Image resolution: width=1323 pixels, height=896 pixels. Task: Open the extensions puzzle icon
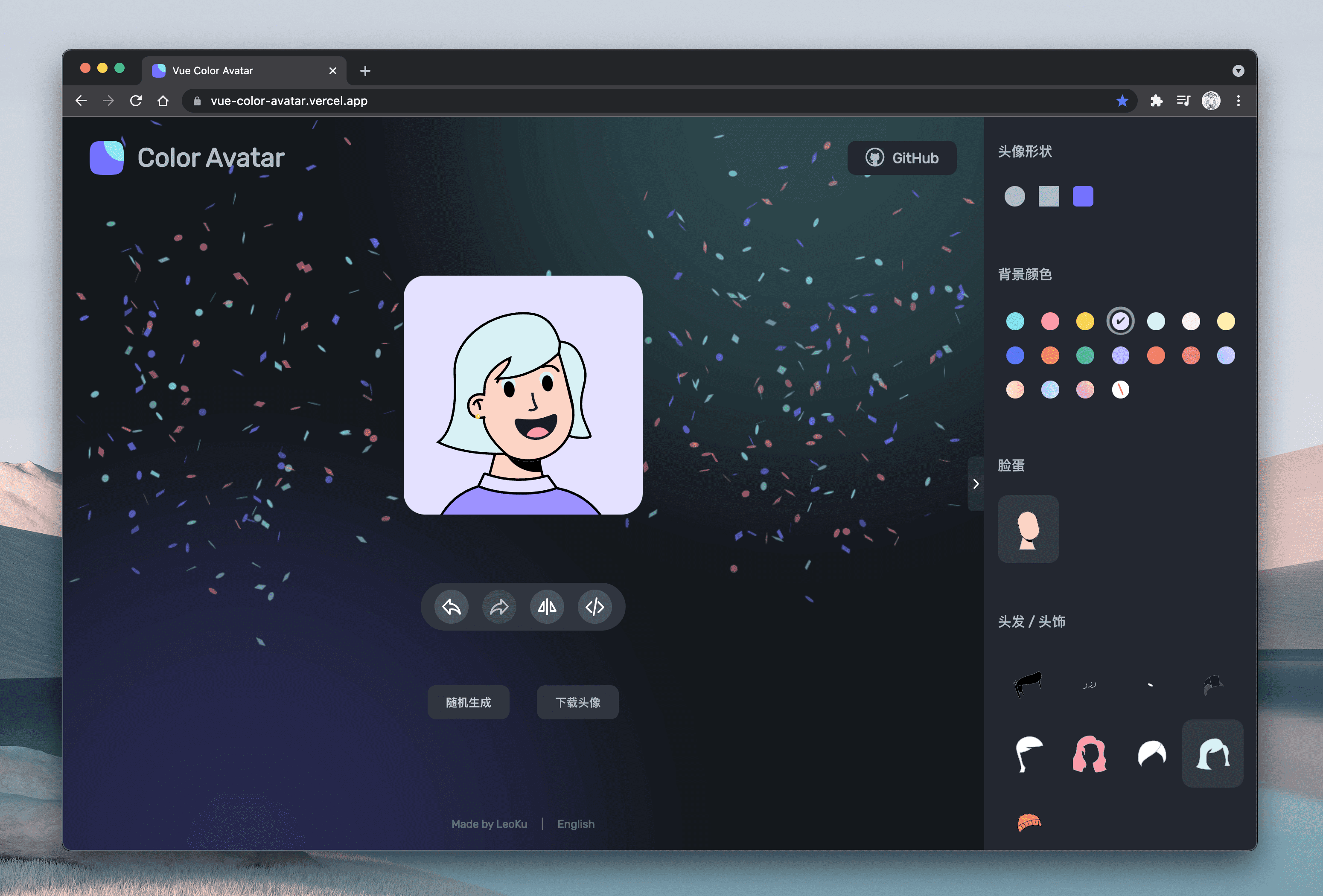click(x=1156, y=101)
